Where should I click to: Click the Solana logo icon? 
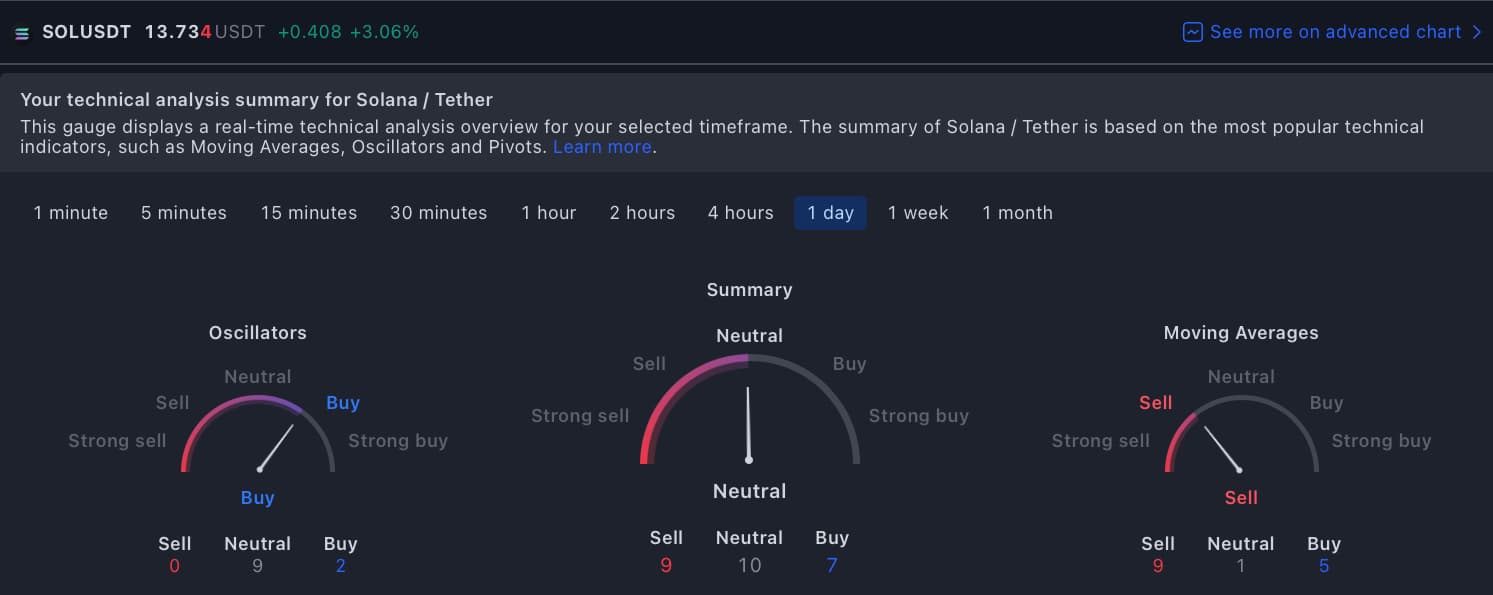click(23, 31)
